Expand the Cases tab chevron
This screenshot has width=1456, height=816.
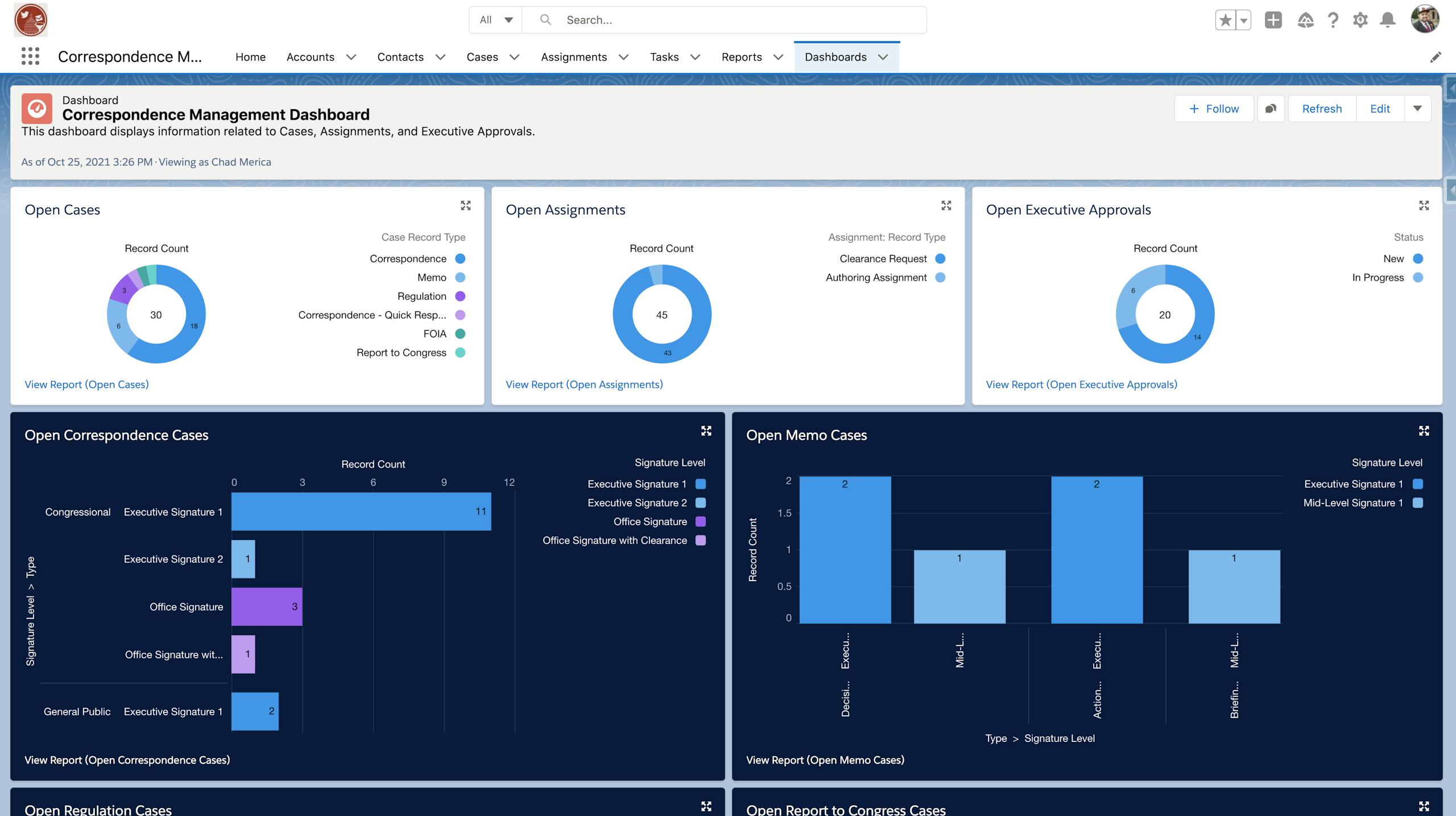(514, 57)
